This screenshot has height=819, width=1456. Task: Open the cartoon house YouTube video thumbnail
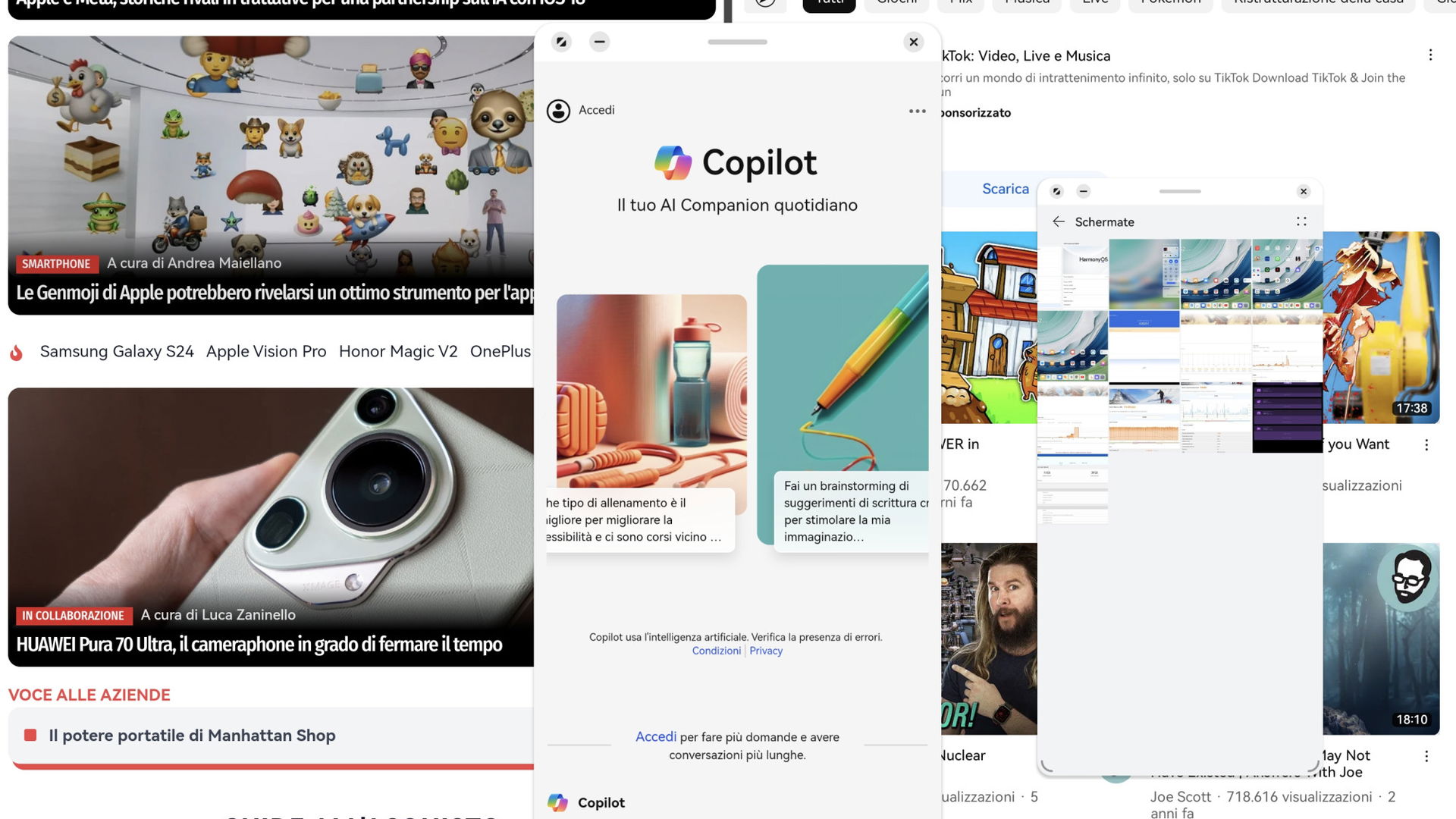989,328
